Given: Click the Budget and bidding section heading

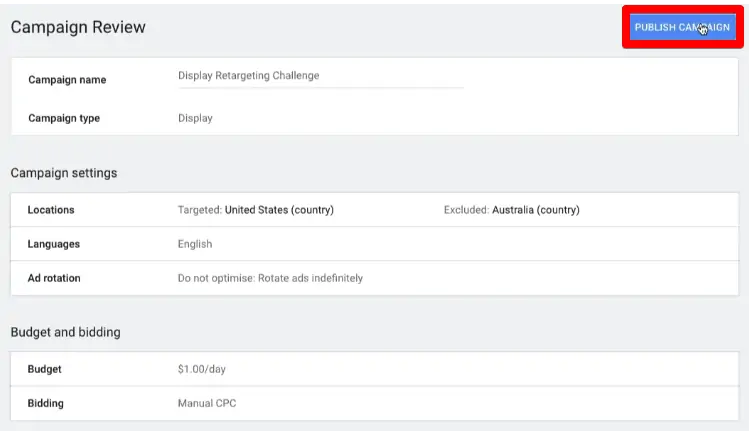Looking at the screenshot, I should point(66,332).
